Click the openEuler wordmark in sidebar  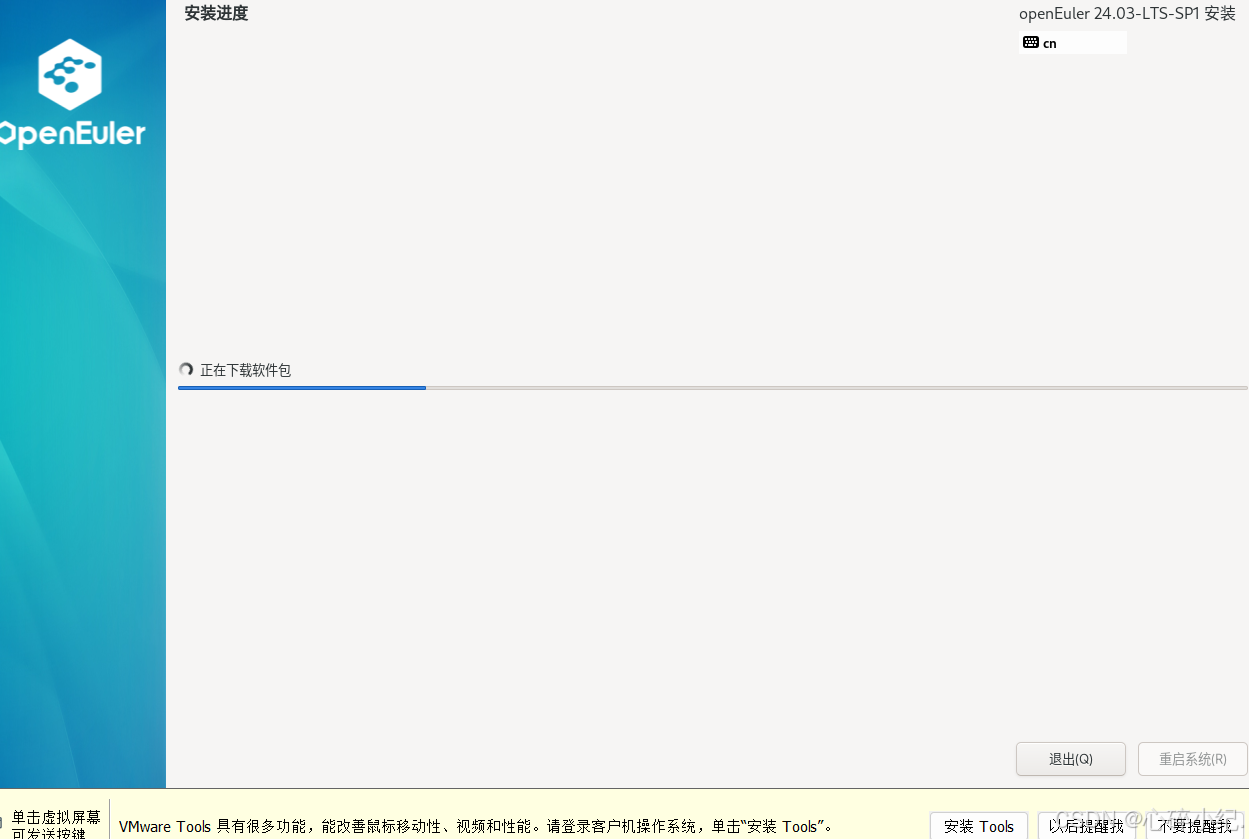click(72, 134)
